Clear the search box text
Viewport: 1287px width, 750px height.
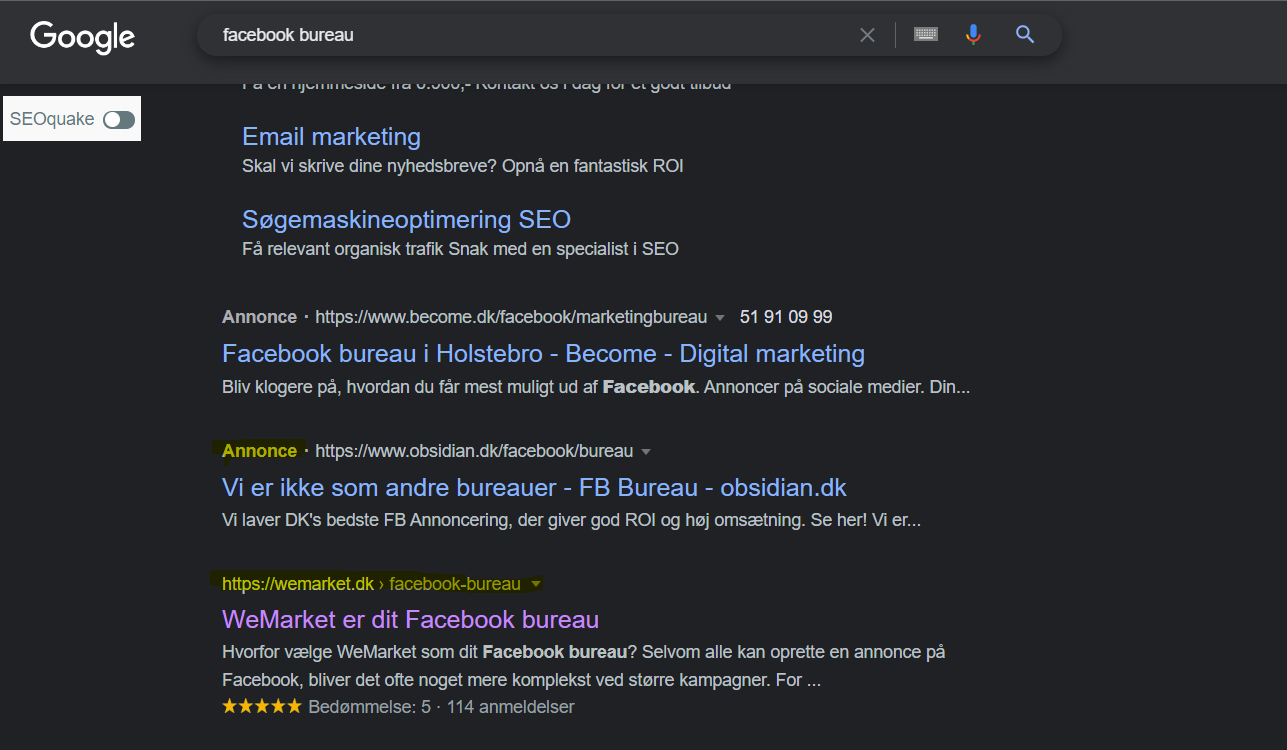[x=867, y=35]
